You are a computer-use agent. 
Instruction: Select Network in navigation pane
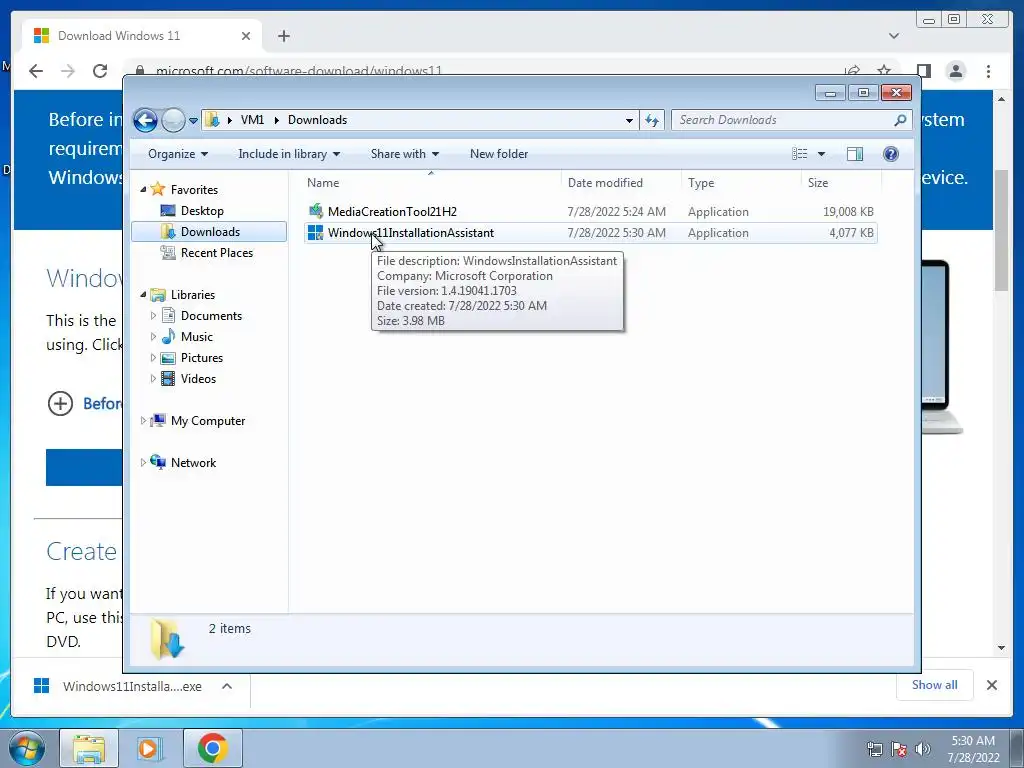193,463
